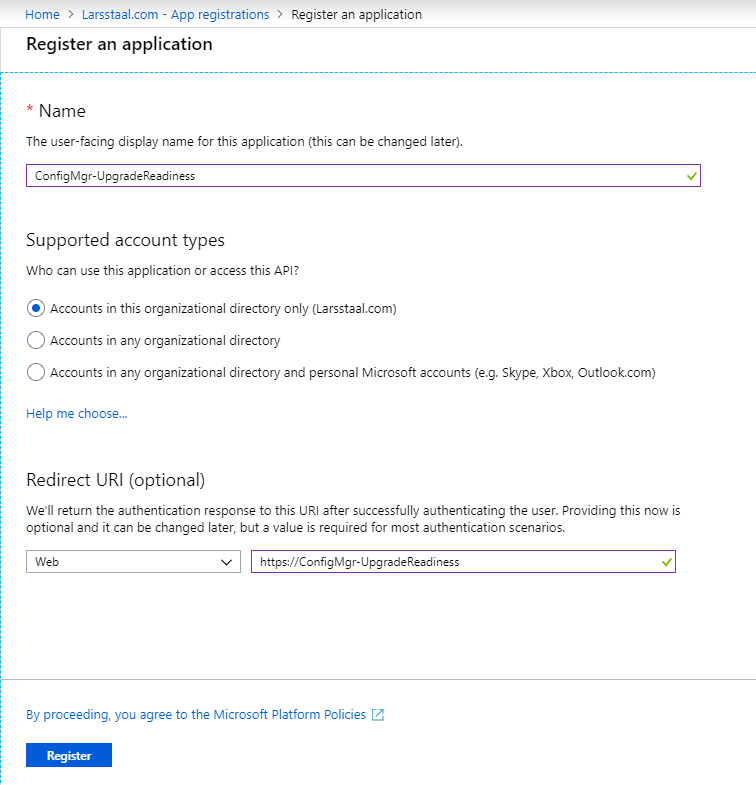Select organizational directory and personal Microsoft accounts
Screen dimensions: 756x785
pos(36,372)
